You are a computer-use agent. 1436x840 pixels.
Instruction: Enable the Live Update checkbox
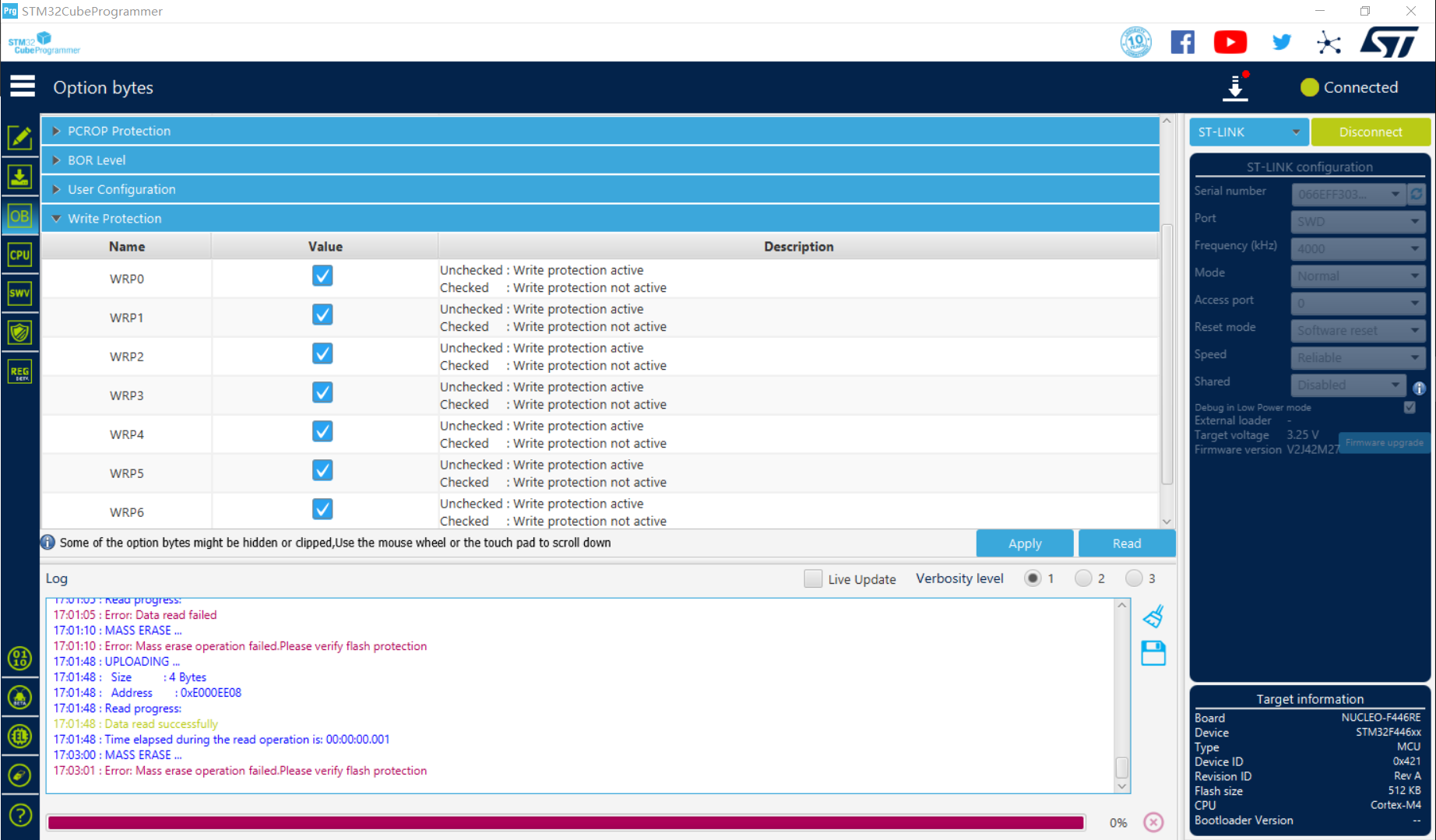(x=813, y=578)
